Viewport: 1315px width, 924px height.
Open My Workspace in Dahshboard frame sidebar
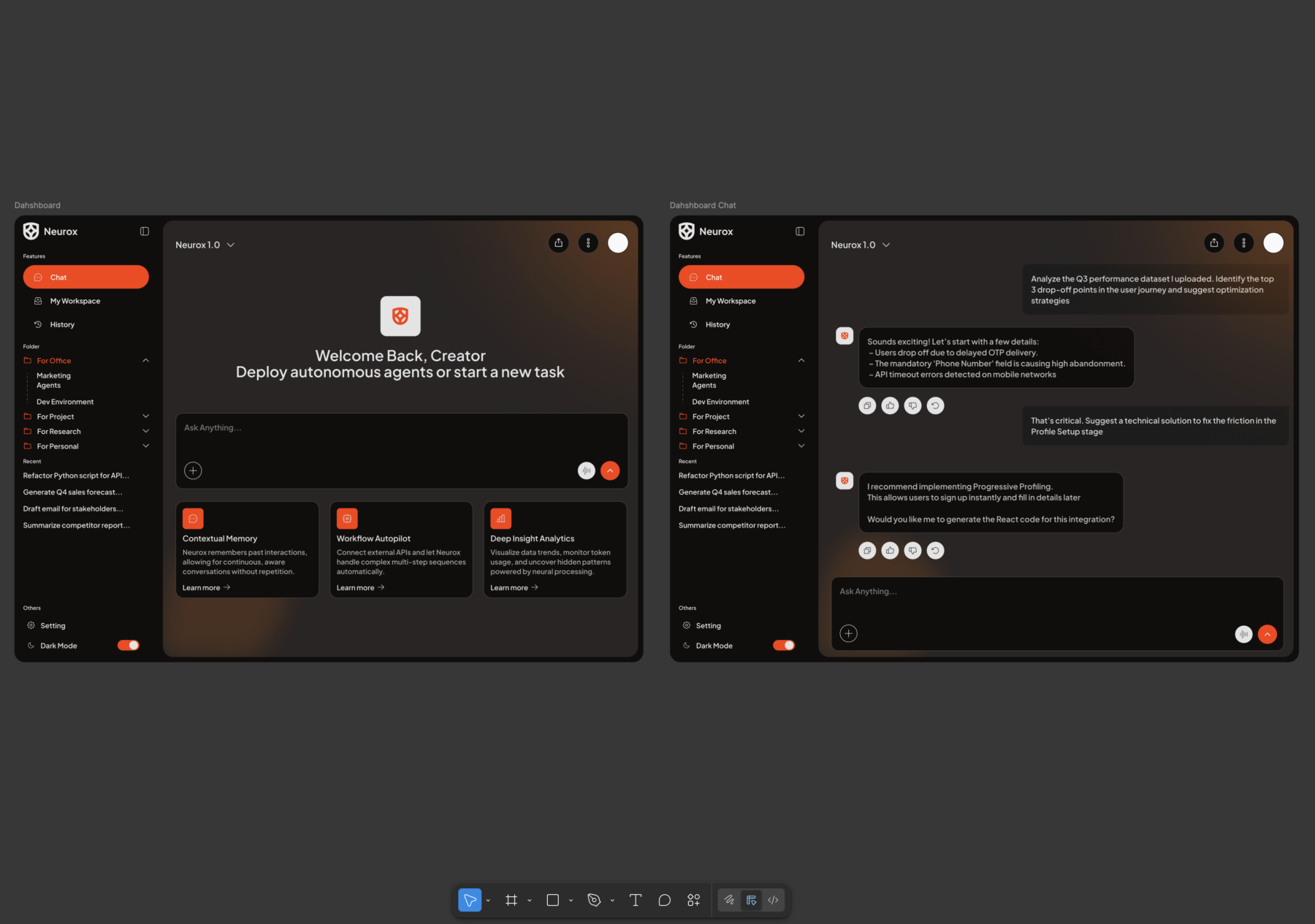tap(75, 301)
